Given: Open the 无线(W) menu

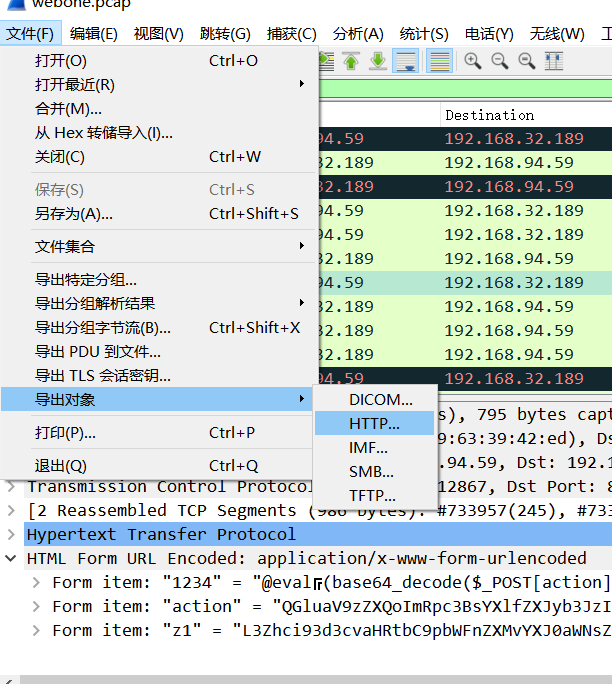Looking at the screenshot, I should point(557,34).
